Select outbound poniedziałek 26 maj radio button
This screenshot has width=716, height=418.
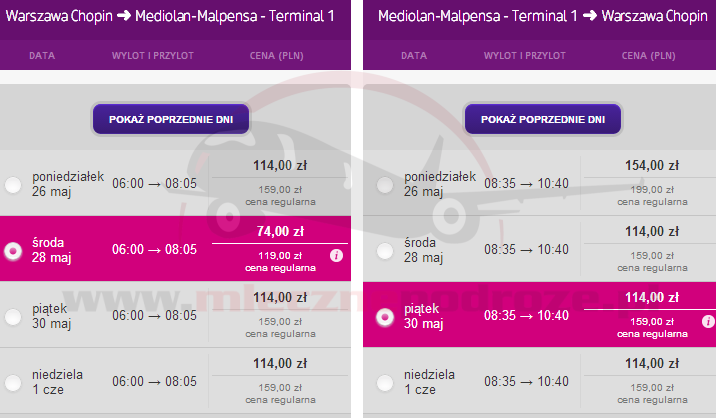click(13, 185)
